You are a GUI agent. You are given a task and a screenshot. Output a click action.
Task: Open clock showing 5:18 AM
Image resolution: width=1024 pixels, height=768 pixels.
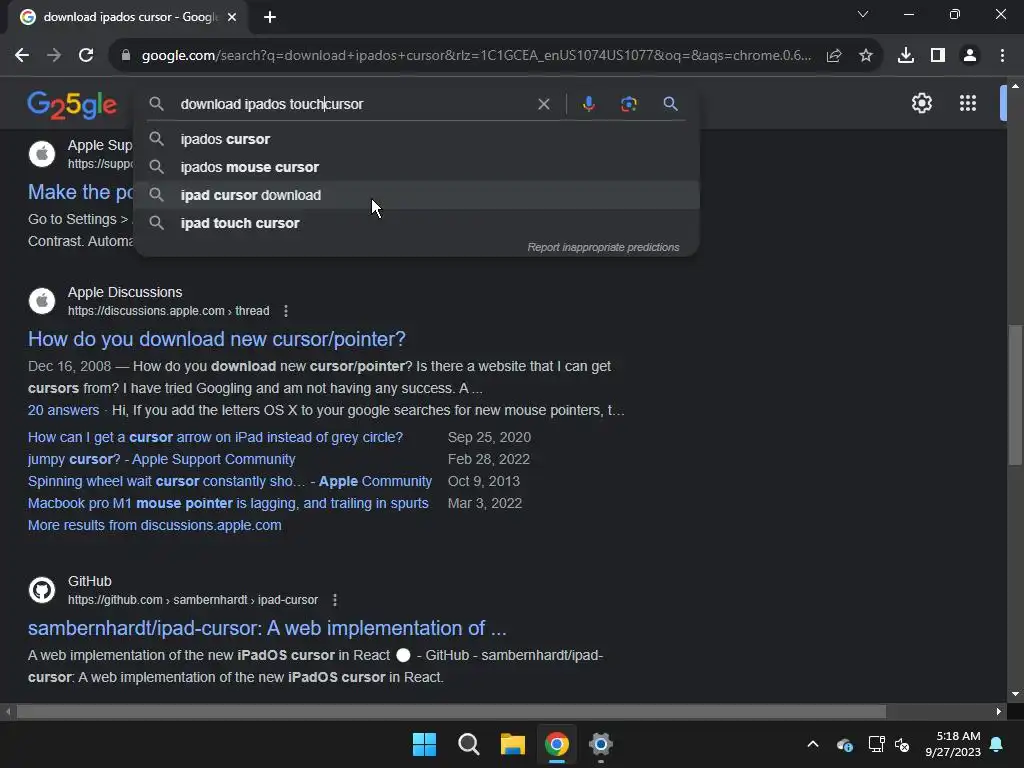click(x=953, y=744)
